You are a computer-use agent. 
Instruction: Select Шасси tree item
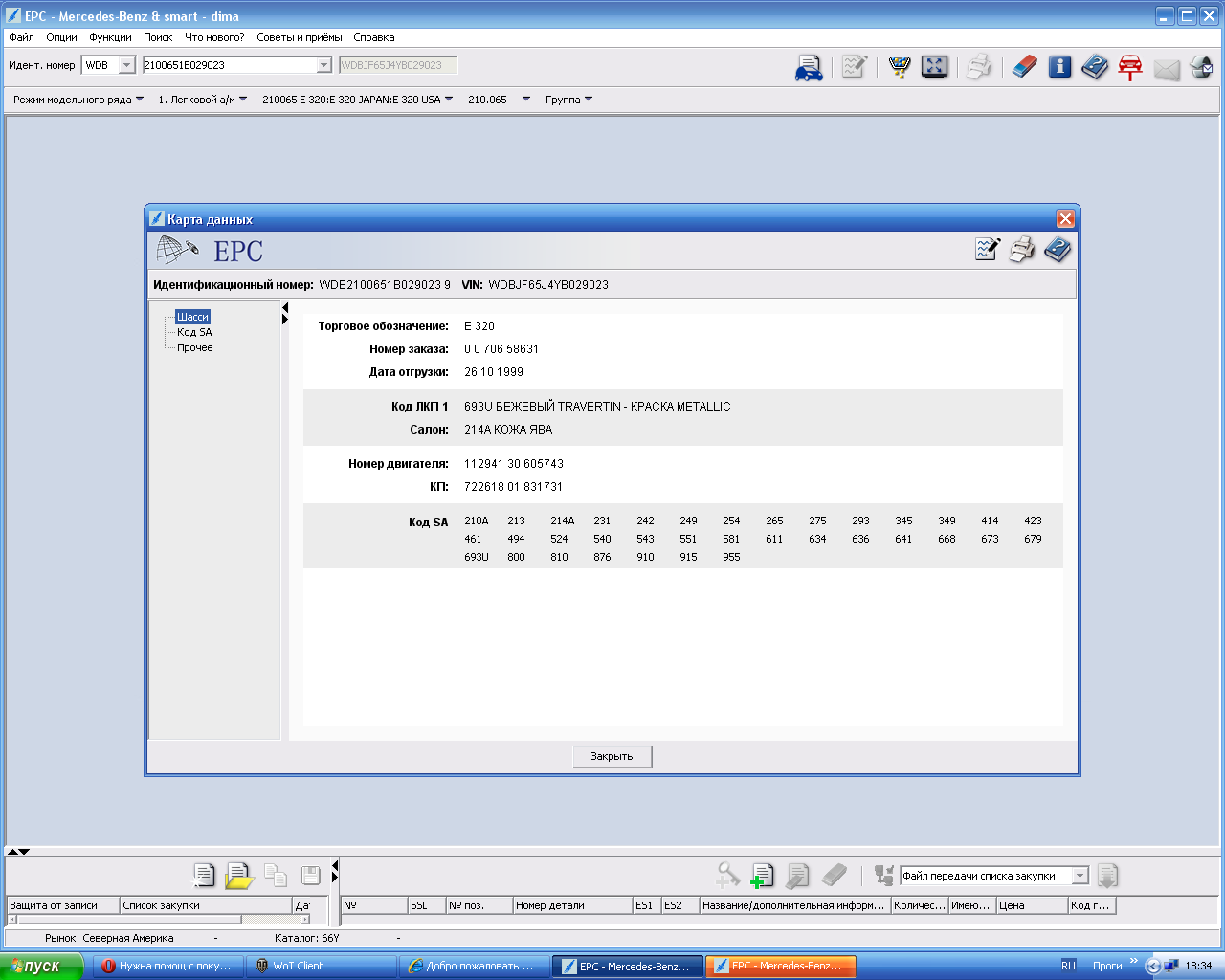click(192, 317)
